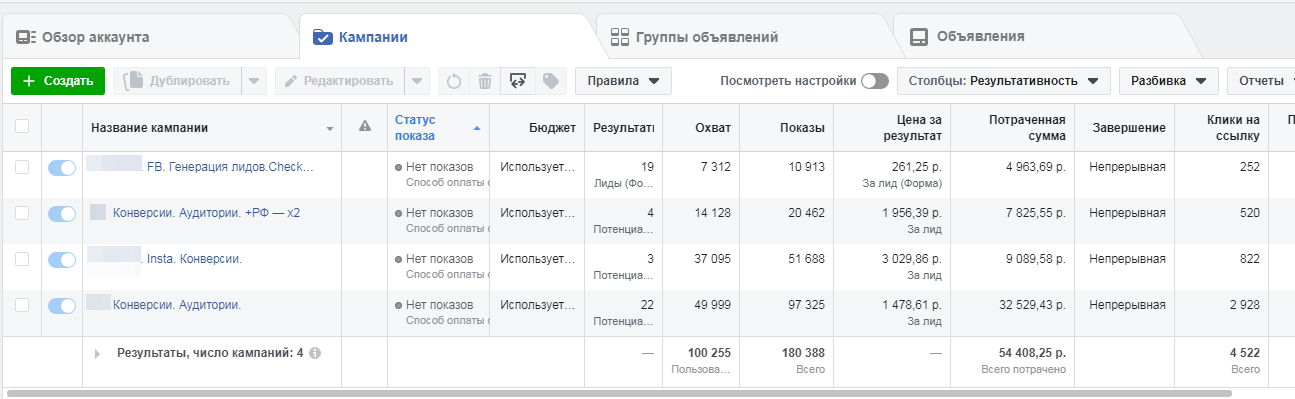Click the 261,25 р. cost cell
The width and height of the screenshot is (1295, 399).
point(891,174)
